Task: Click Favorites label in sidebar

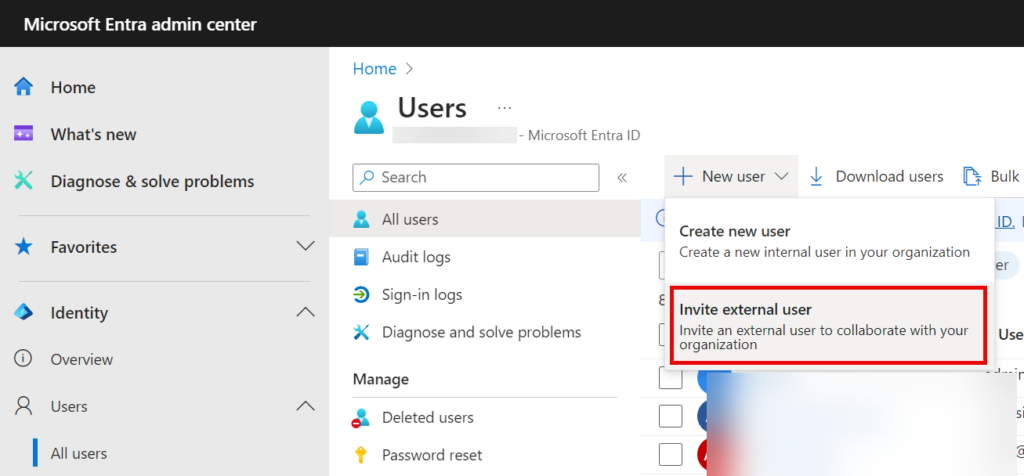Action: pos(84,247)
